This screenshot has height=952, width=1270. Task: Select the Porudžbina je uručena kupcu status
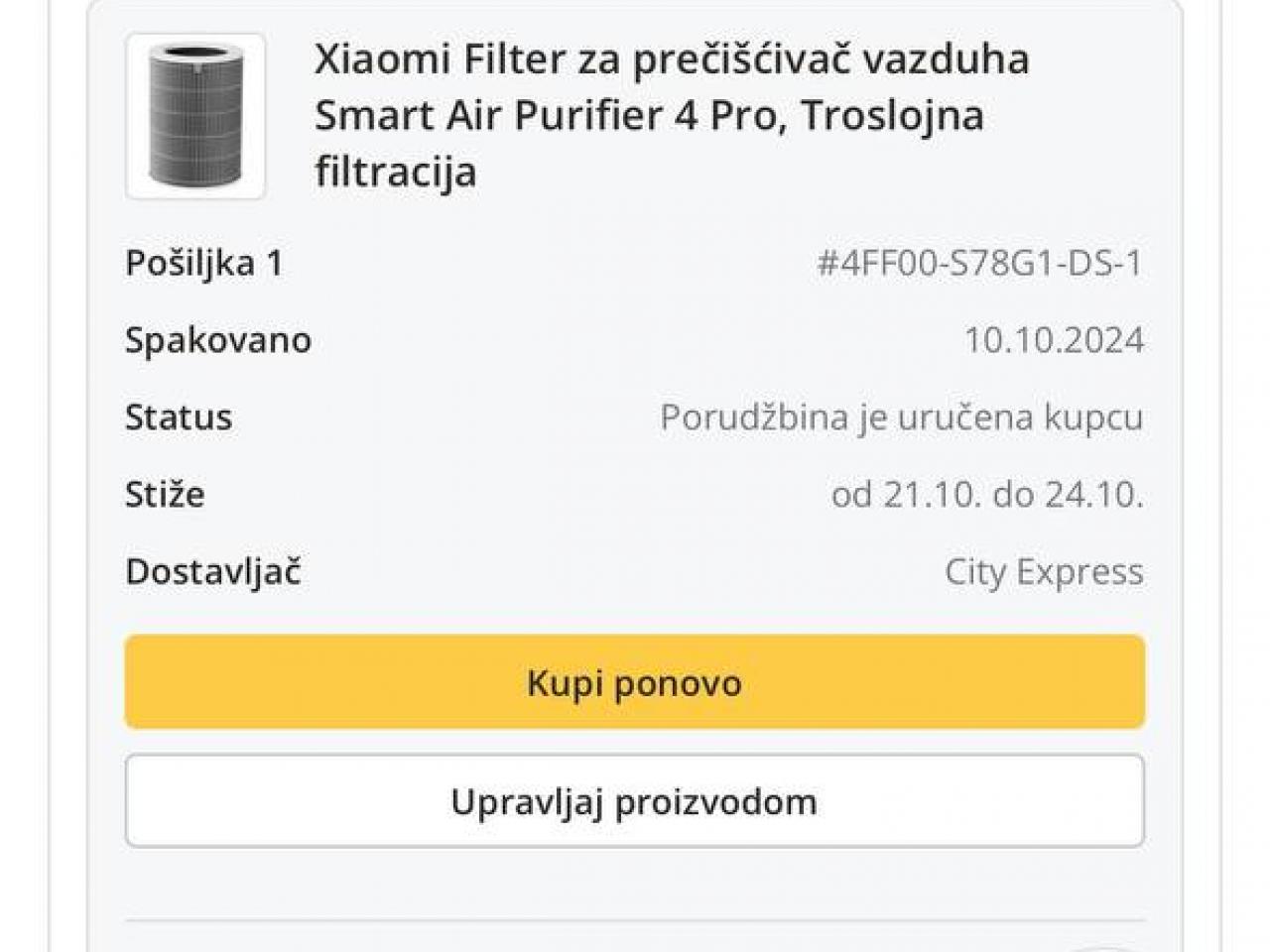click(x=902, y=417)
